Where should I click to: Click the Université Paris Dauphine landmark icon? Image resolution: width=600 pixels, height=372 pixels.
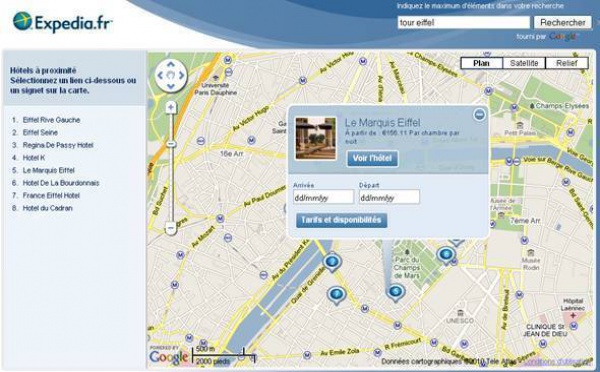click(x=215, y=78)
